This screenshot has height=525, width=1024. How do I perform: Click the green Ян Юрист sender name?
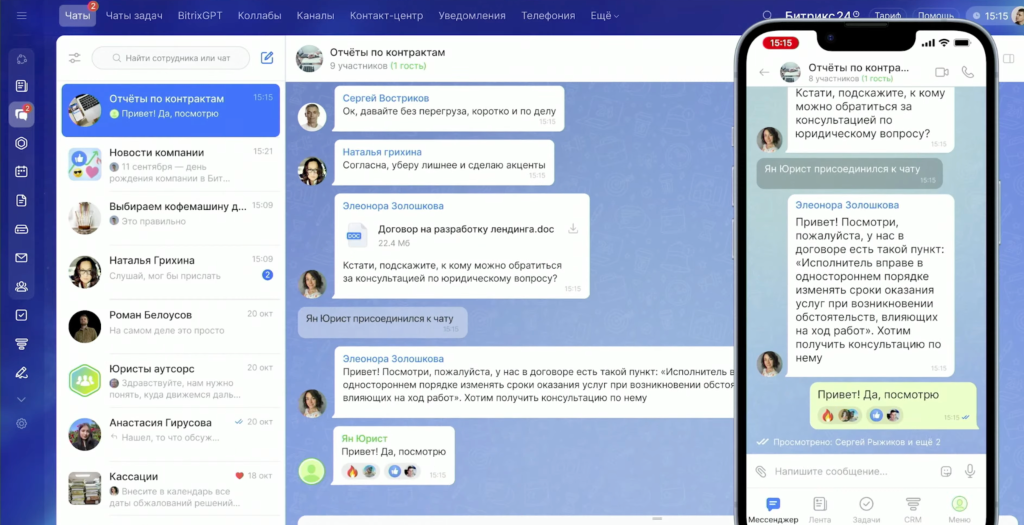click(364, 438)
